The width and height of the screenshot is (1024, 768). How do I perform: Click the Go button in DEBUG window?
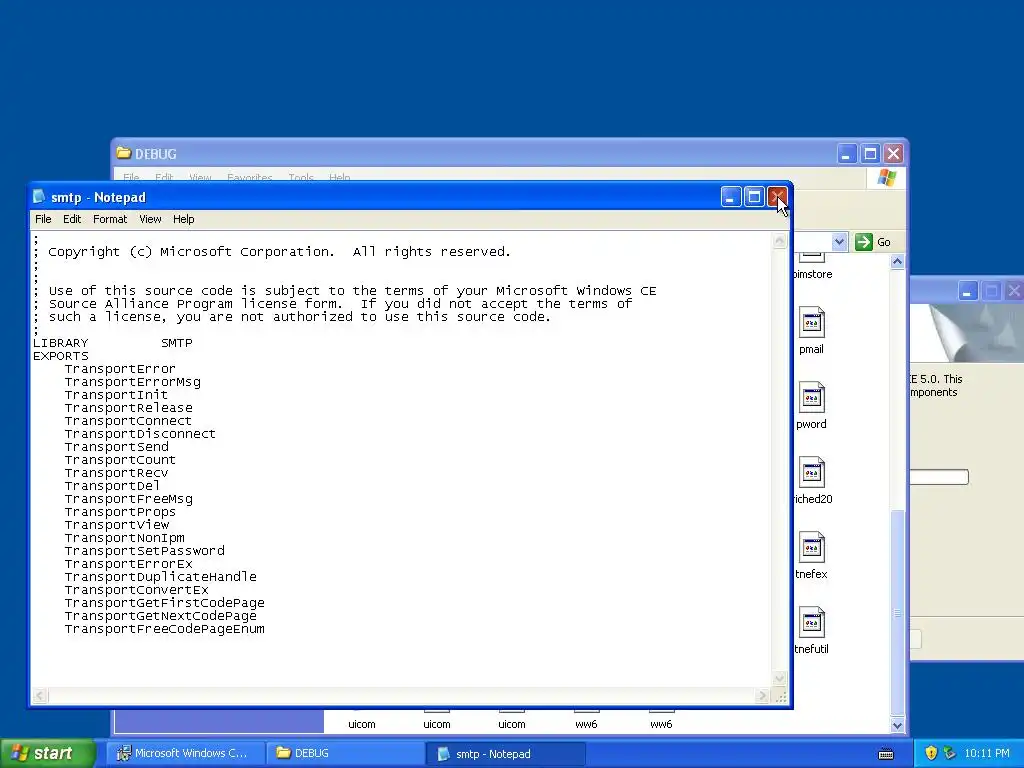873,242
